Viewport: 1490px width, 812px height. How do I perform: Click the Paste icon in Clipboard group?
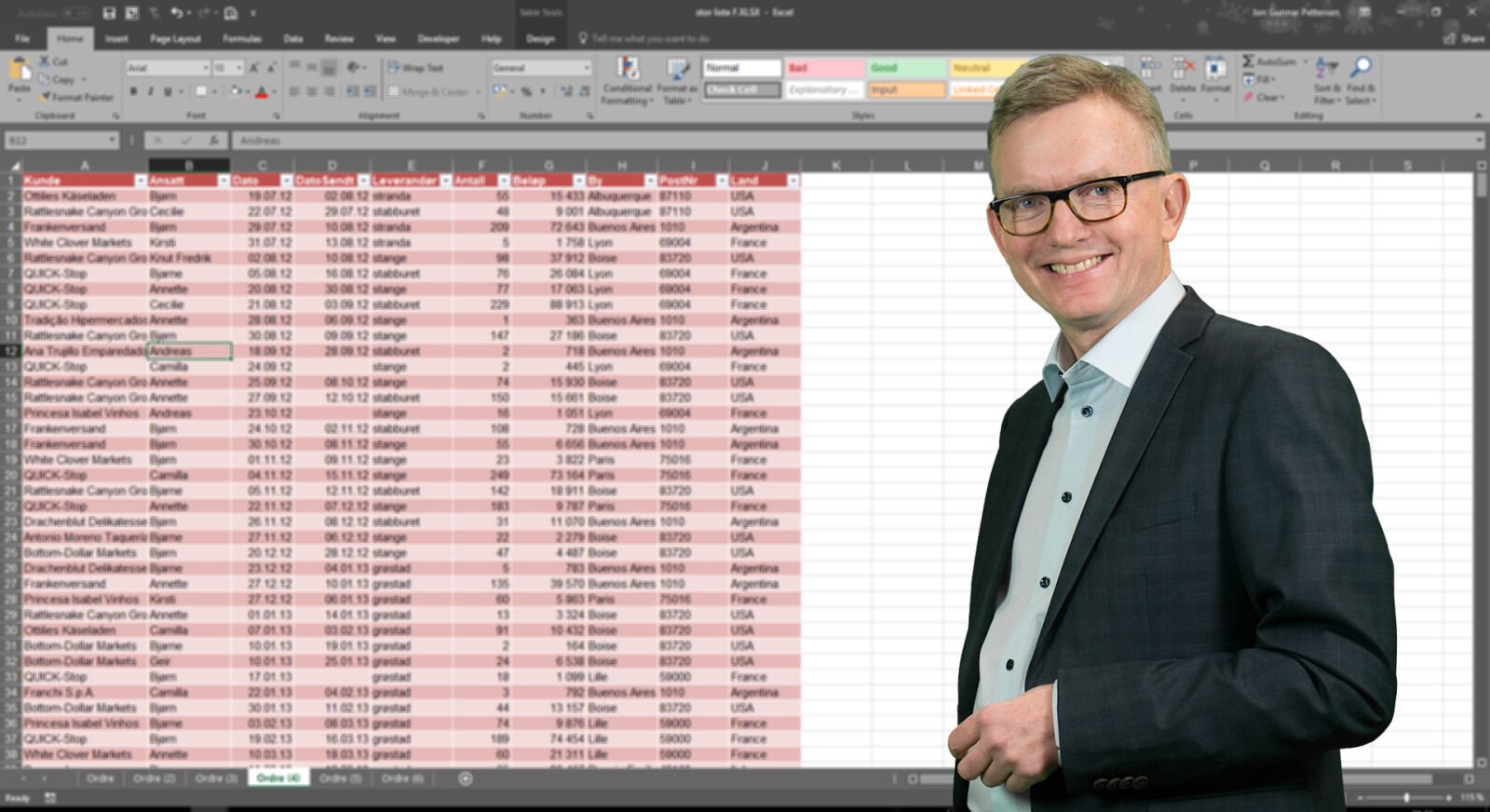click(19, 74)
